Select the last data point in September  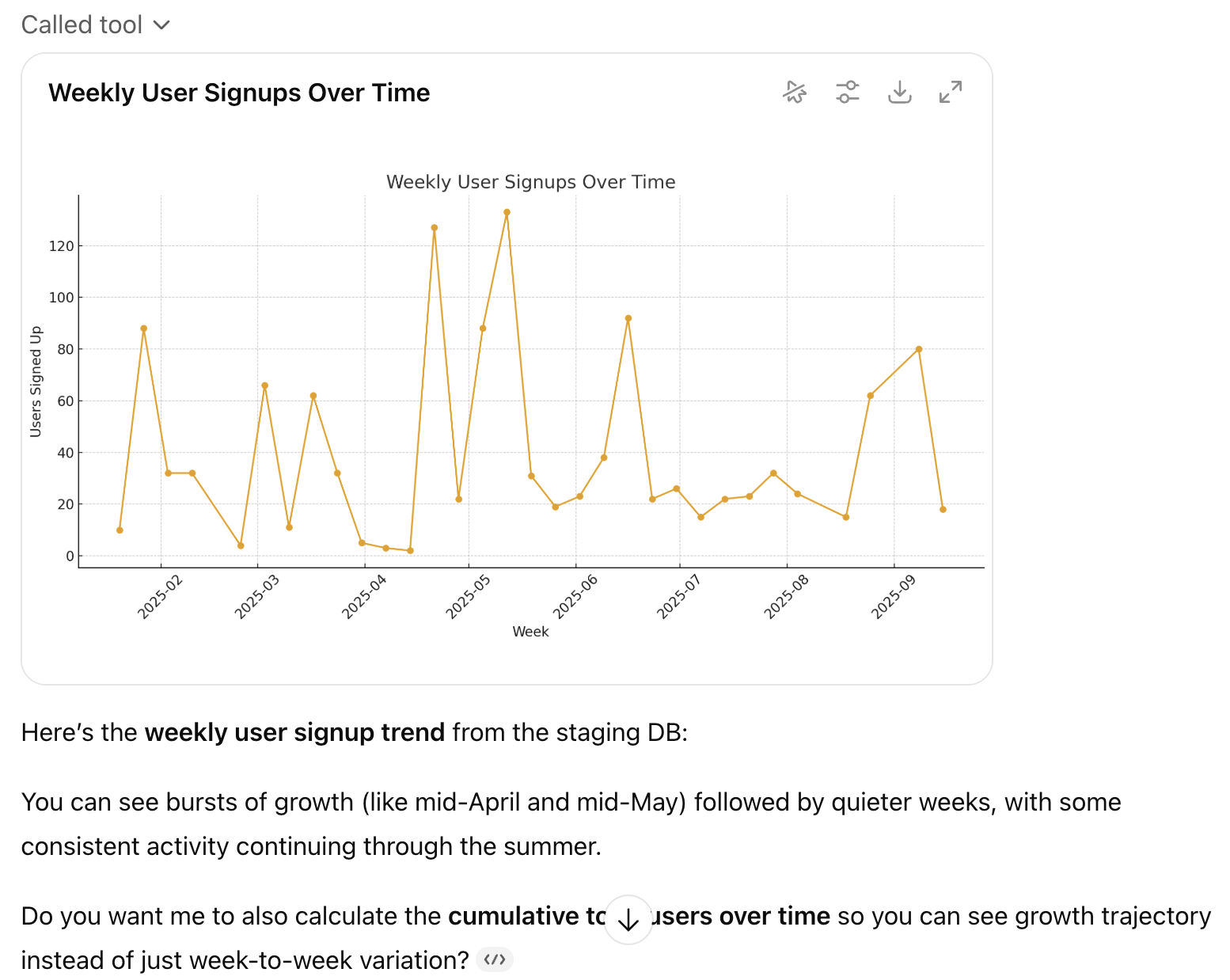click(x=943, y=510)
